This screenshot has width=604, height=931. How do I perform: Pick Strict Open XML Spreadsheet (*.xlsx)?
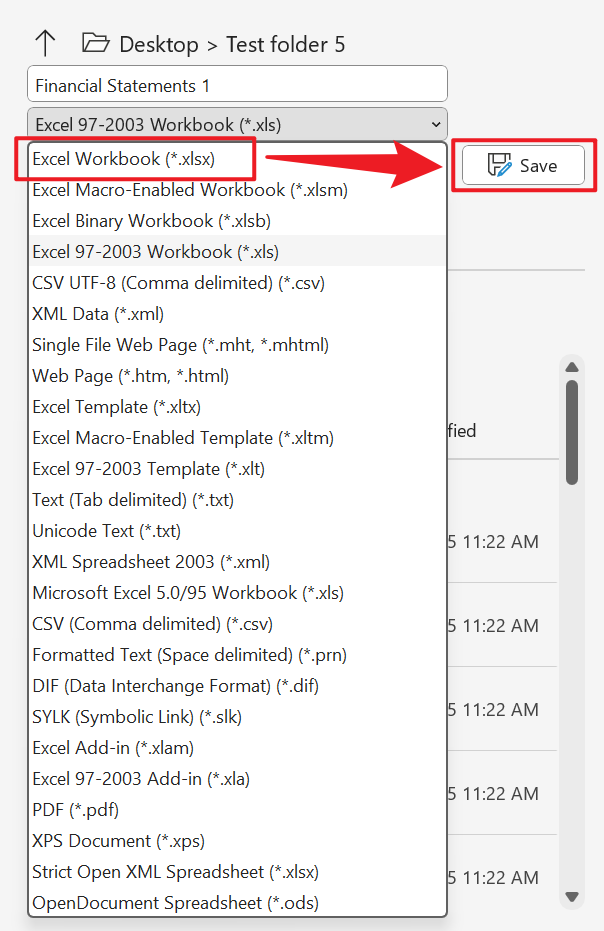tap(237, 872)
